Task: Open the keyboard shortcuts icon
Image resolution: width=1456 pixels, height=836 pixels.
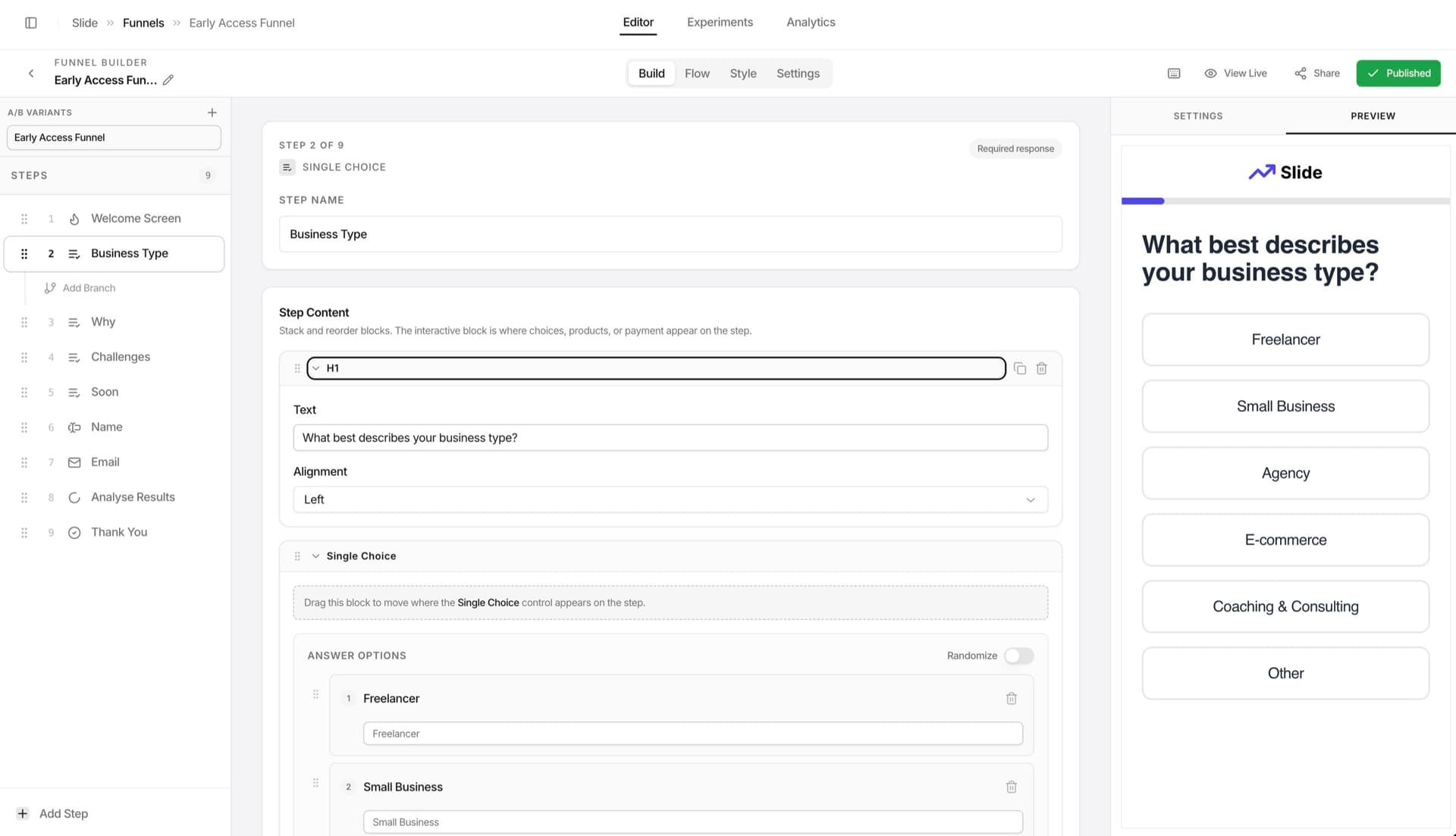Action: pyautogui.click(x=1174, y=74)
